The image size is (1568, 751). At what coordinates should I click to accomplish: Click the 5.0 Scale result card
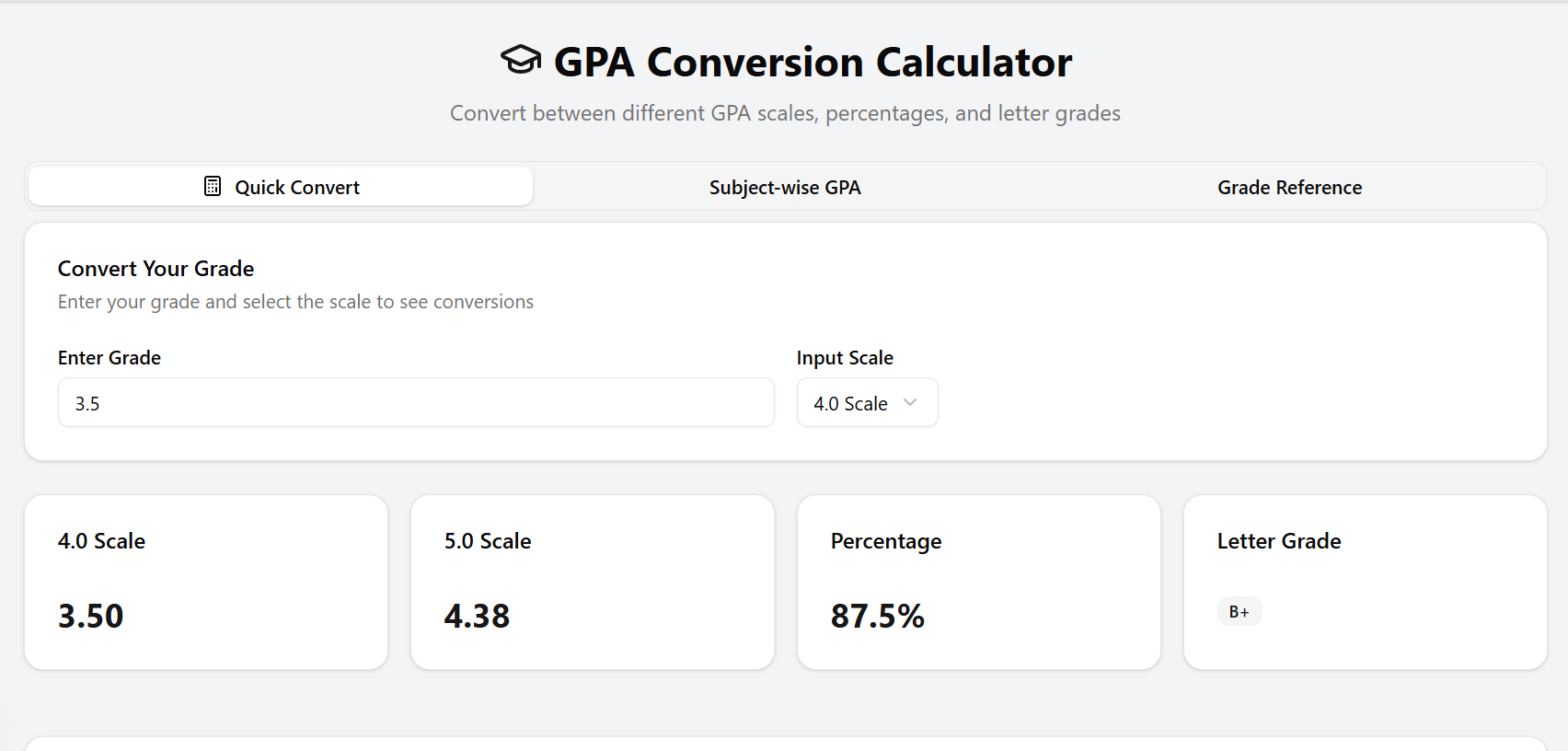[592, 582]
